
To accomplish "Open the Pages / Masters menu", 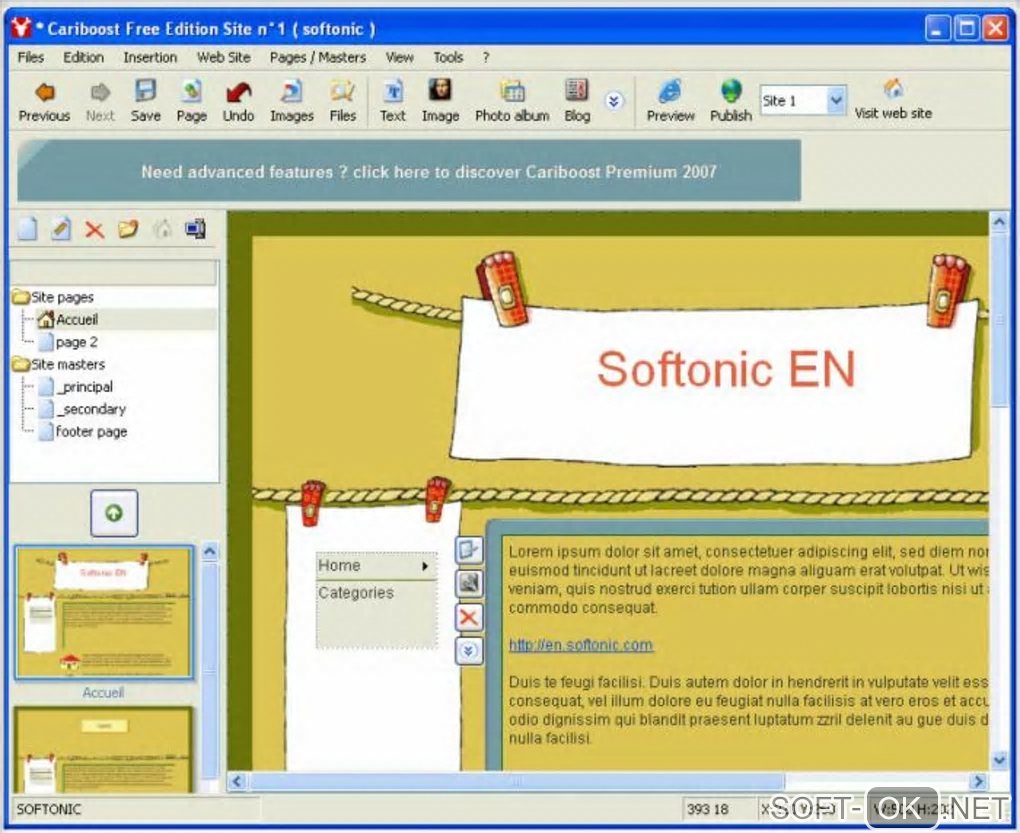I will click(x=318, y=57).
